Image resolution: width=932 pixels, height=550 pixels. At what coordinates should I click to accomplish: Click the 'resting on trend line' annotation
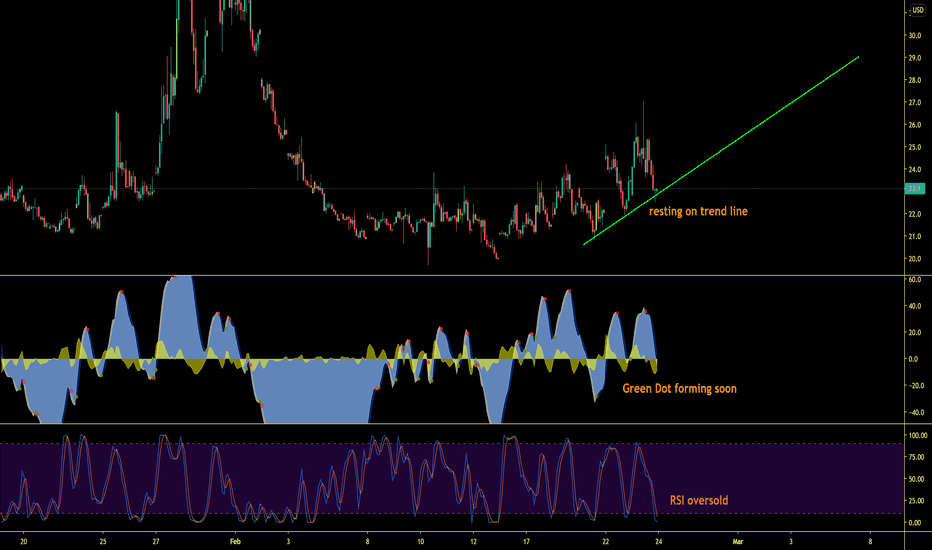[x=698, y=211]
